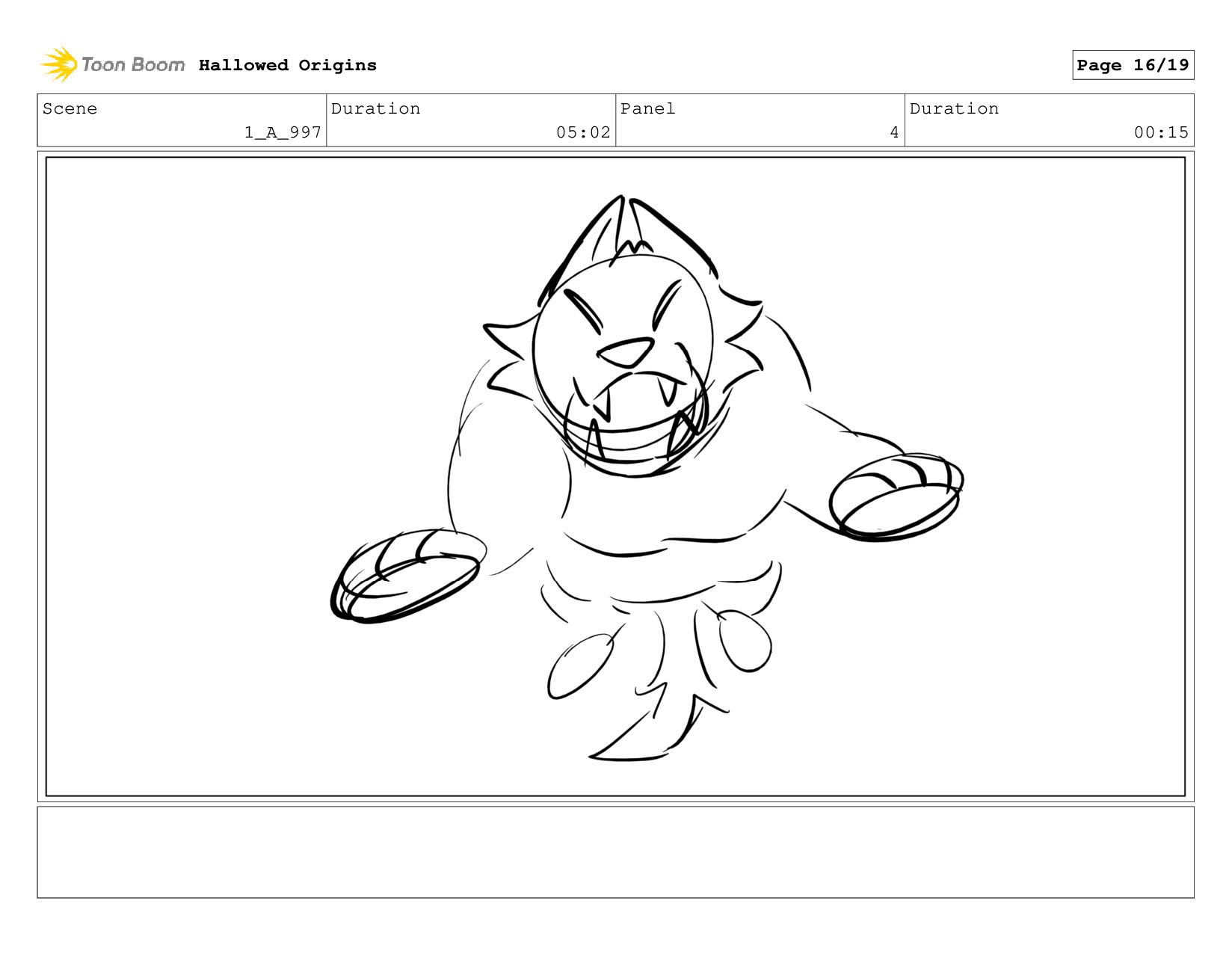Select the 'Duration' label beside the Panel cell
Viewport: 1232px width, 954px height.
[x=954, y=108]
